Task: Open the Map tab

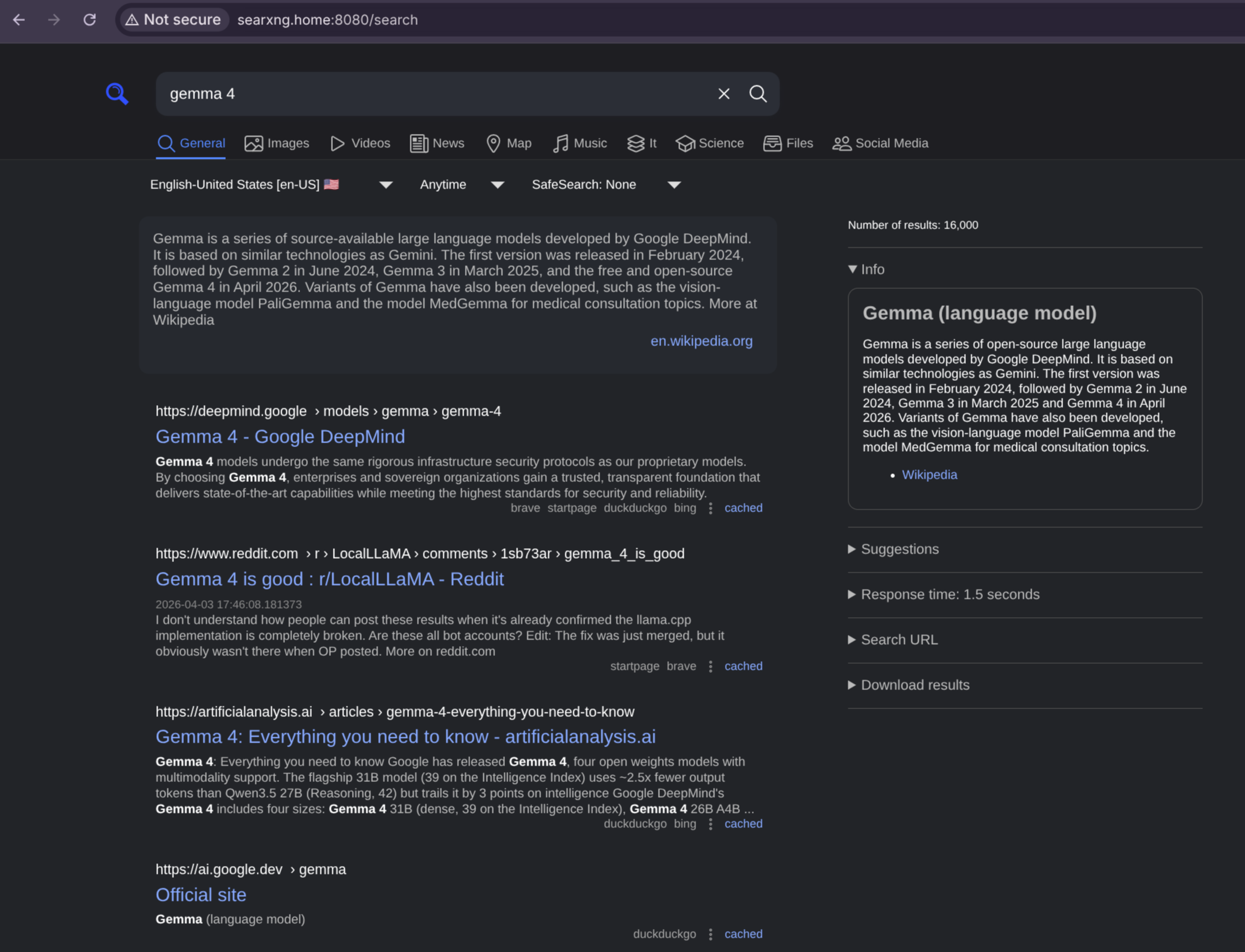Action: [x=509, y=143]
